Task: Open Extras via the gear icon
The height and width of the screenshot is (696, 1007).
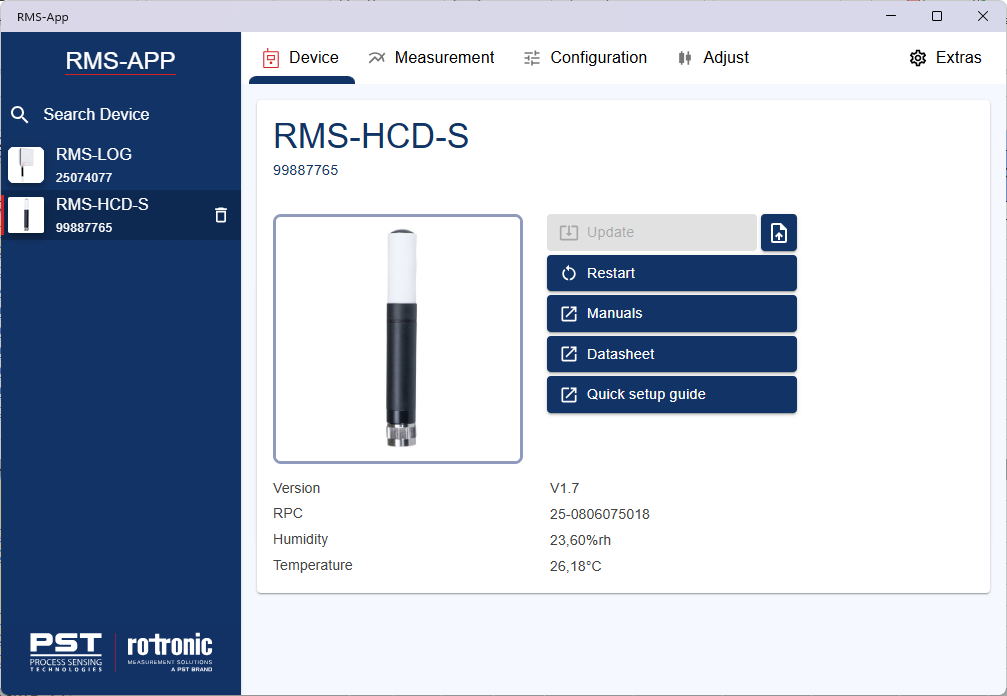Action: coord(918,58)
